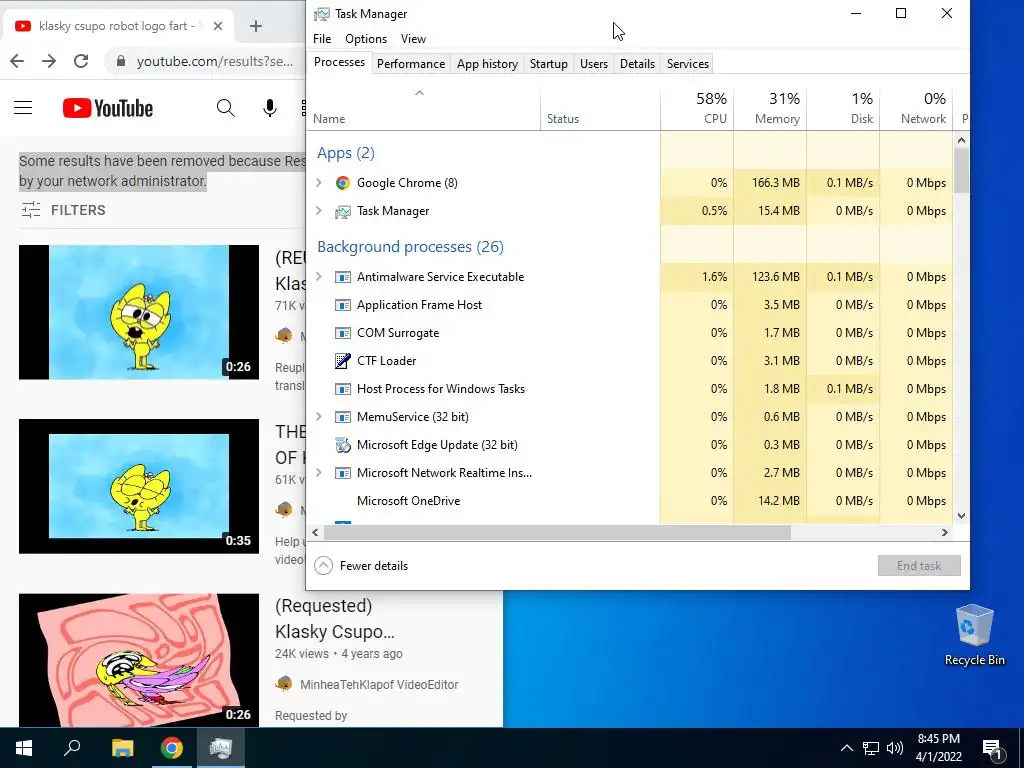
Task: Click the Microsoft Network Realtime Inspection icon
Action: coord(343,473)
